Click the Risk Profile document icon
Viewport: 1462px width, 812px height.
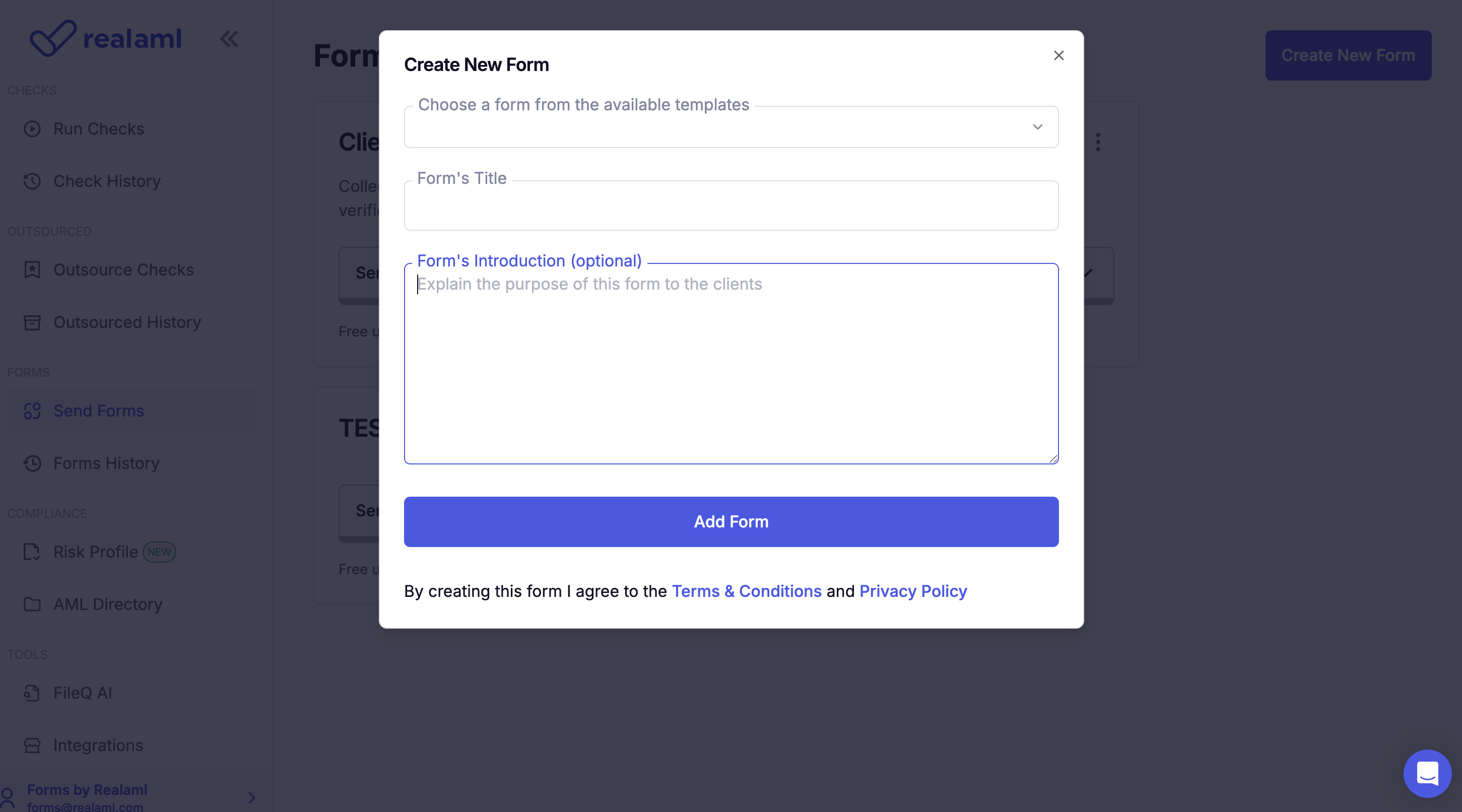point(32,552)
